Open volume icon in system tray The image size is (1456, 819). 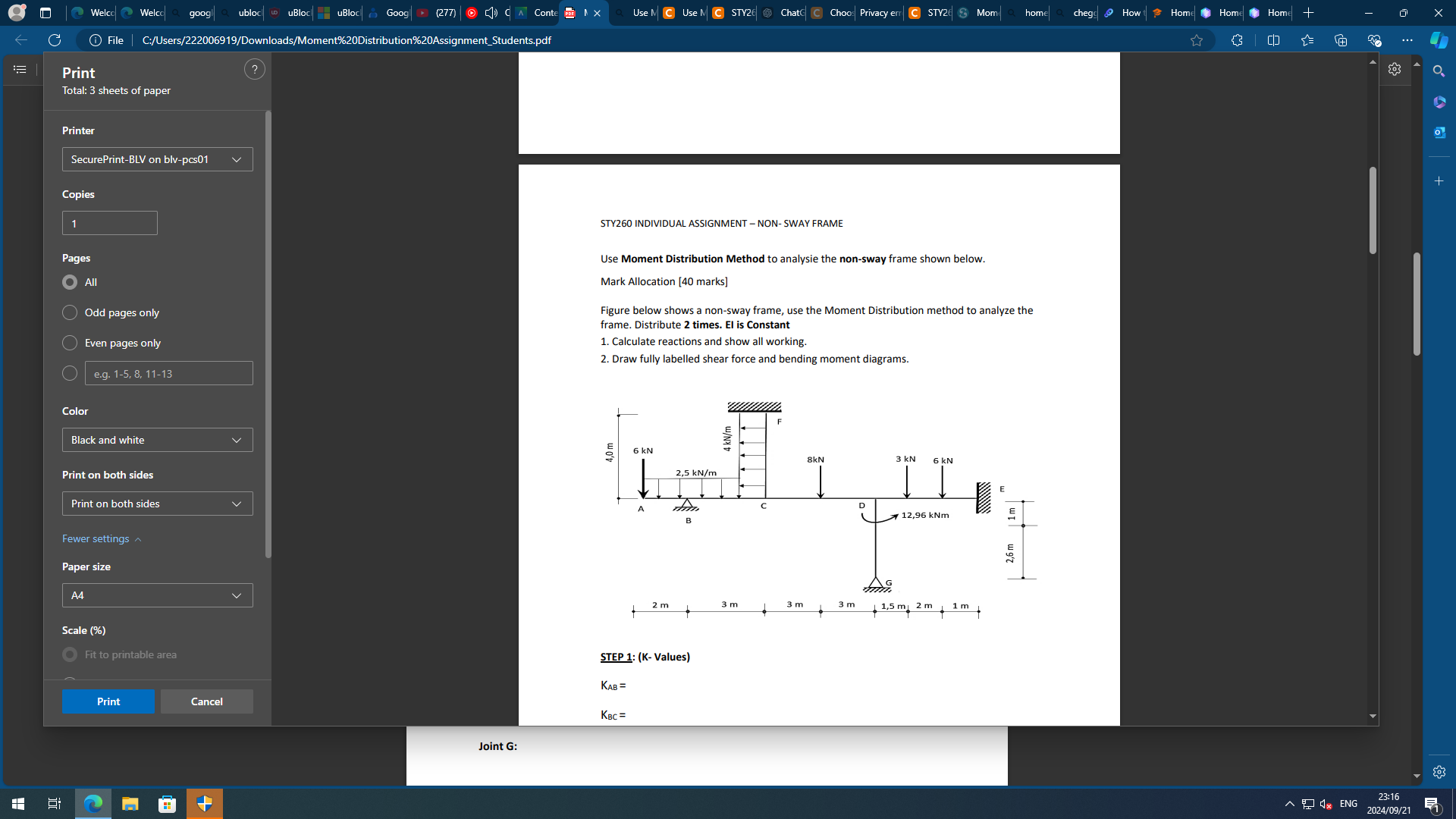tap(1326, 804)
